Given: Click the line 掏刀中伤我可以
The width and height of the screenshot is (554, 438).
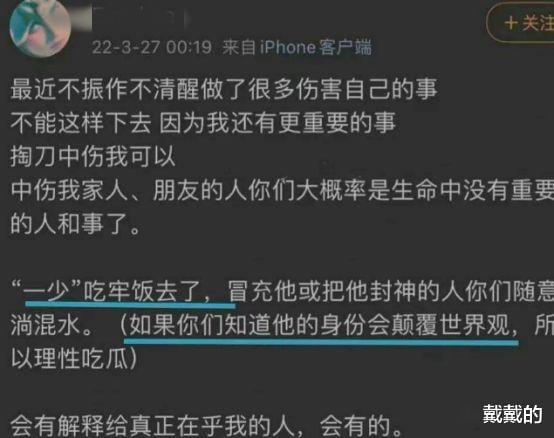Looking at the screenshot, I should coord(93,156).
